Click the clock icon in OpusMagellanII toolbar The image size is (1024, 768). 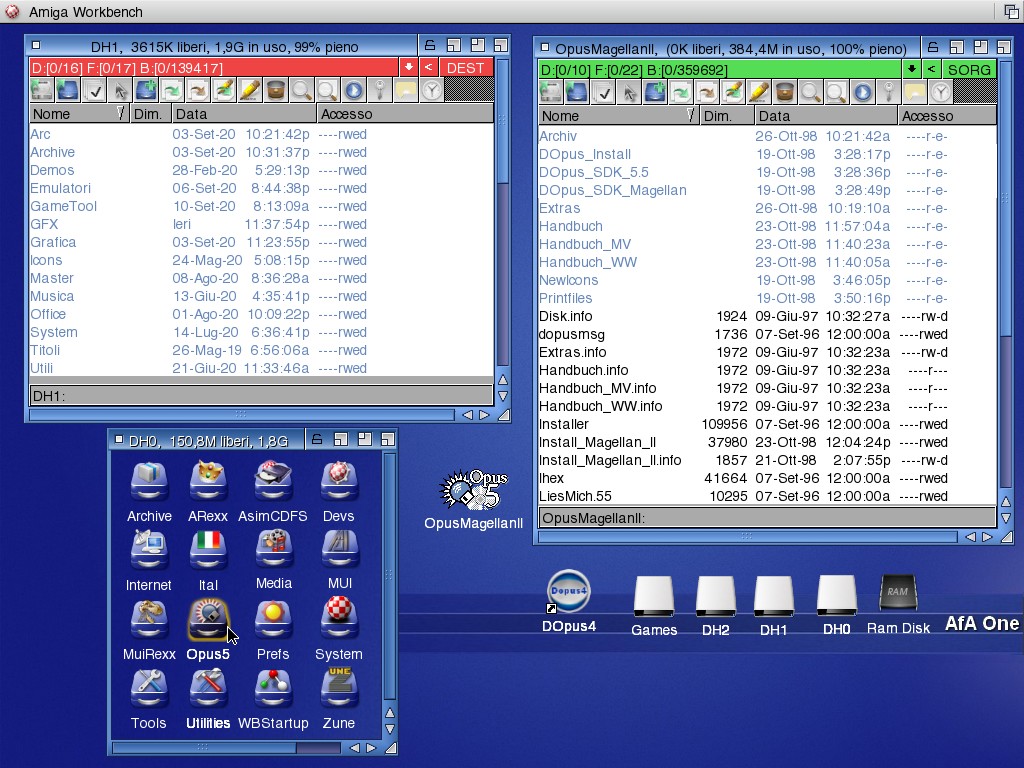(x=941, y=93)
